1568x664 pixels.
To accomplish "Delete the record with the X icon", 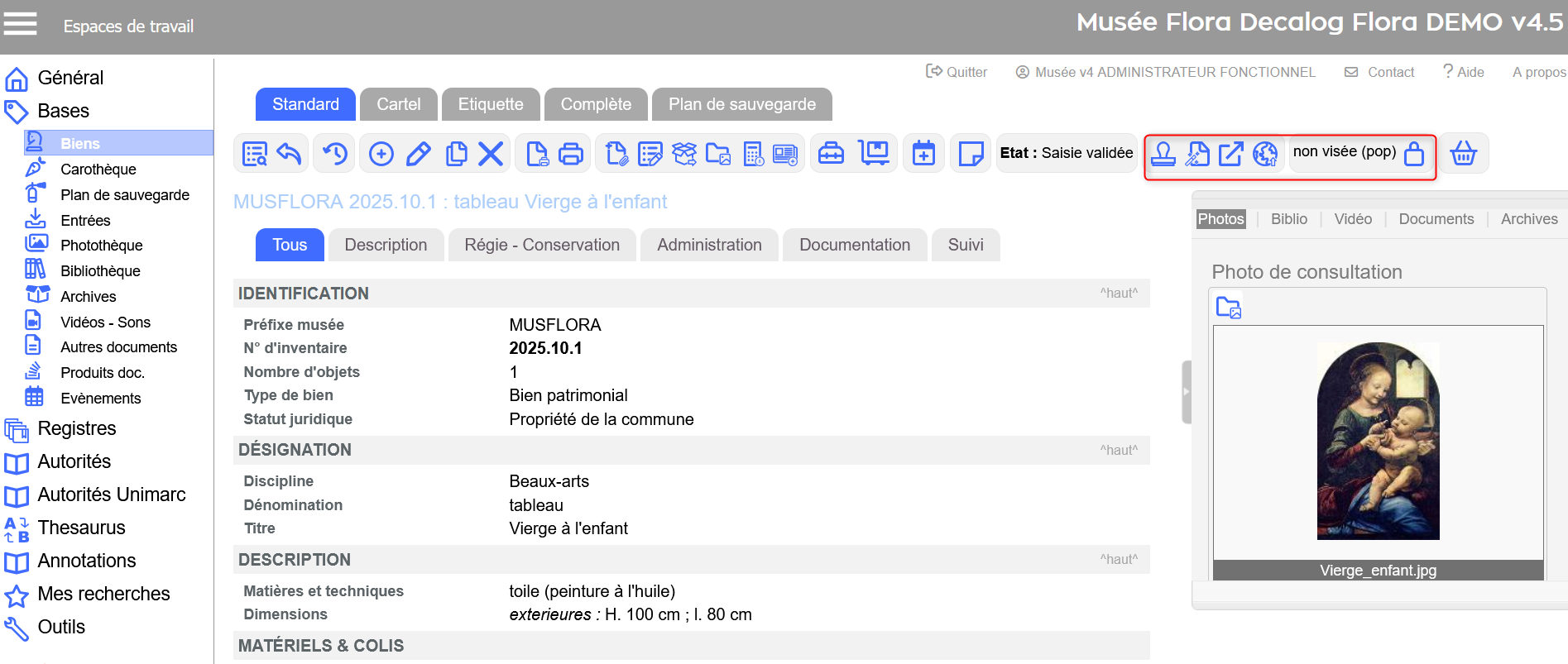I will click(491, 154).
